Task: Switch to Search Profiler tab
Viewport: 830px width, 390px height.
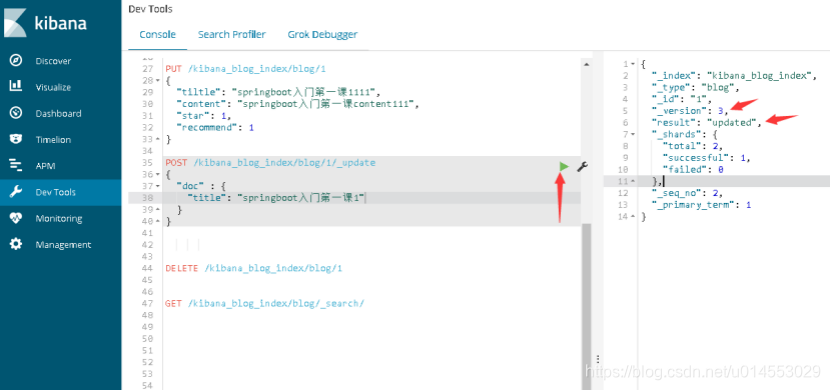Action: (x=232, y=34)
